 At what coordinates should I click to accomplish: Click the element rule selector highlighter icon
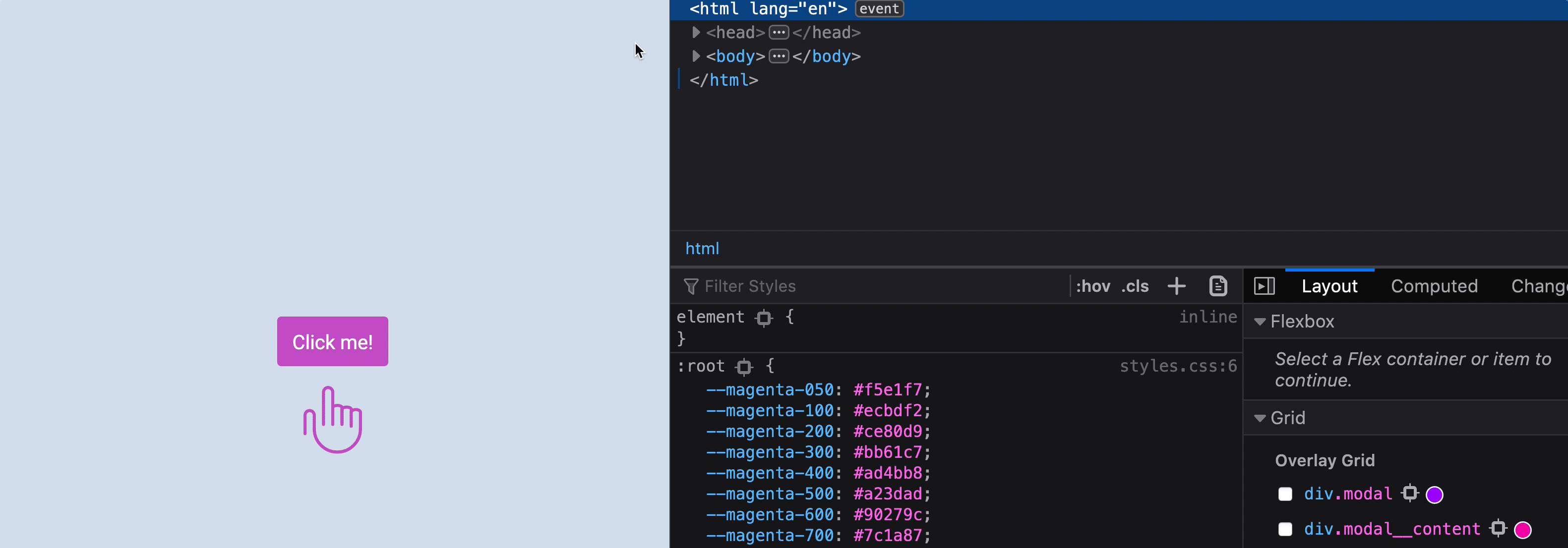[x=763, y=318]
